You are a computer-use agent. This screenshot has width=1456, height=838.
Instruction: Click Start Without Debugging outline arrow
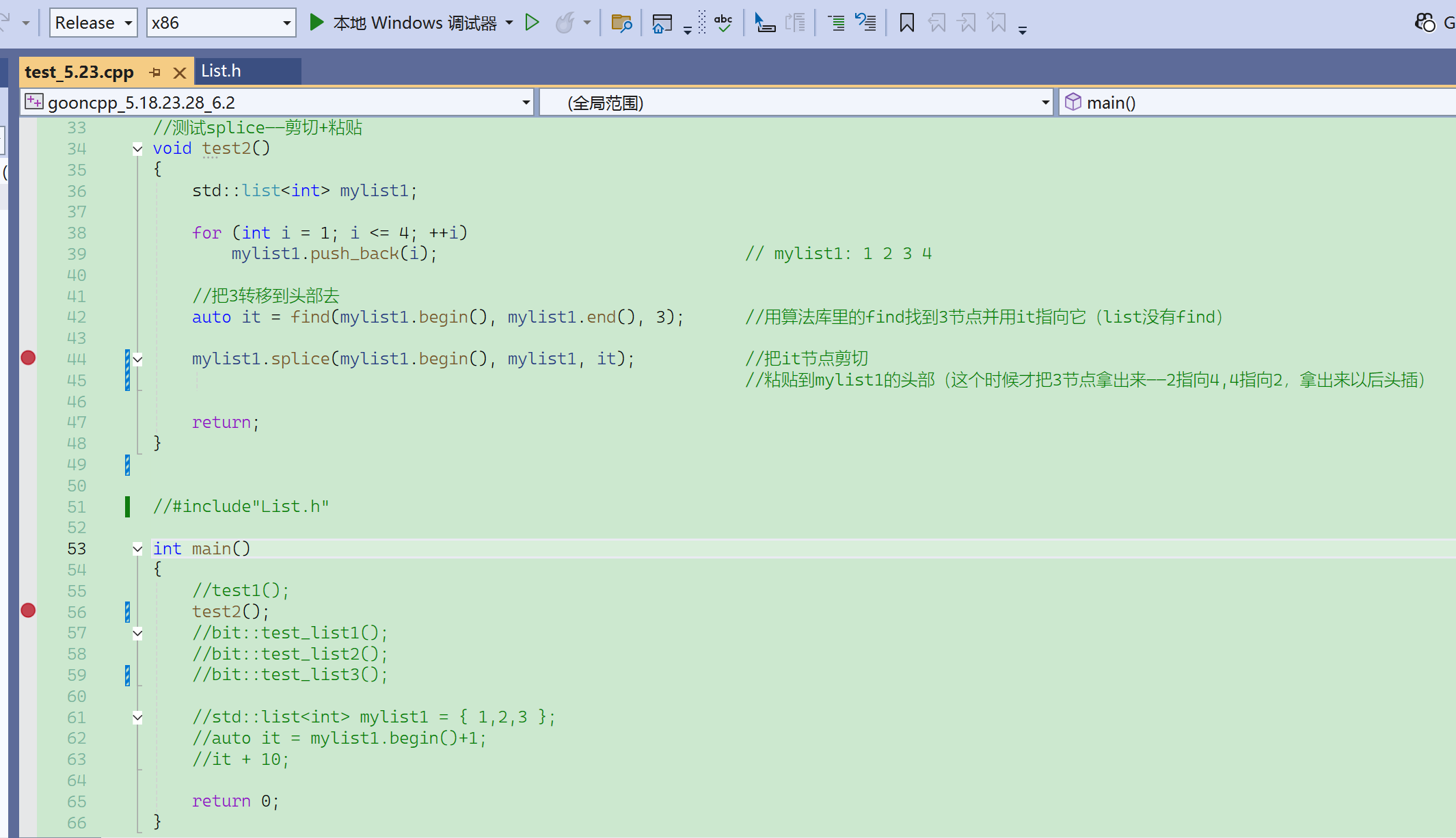click(532, 23)
